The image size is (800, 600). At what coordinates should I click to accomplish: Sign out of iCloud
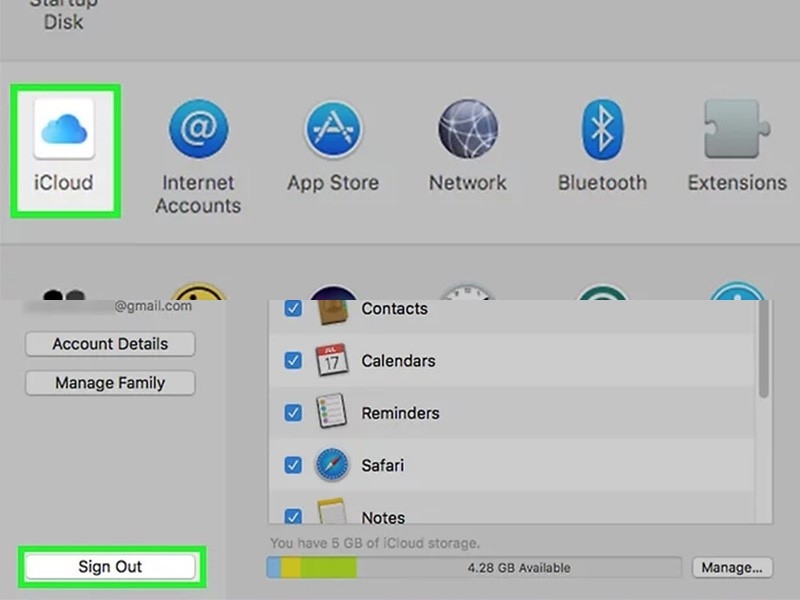[110, 566]
